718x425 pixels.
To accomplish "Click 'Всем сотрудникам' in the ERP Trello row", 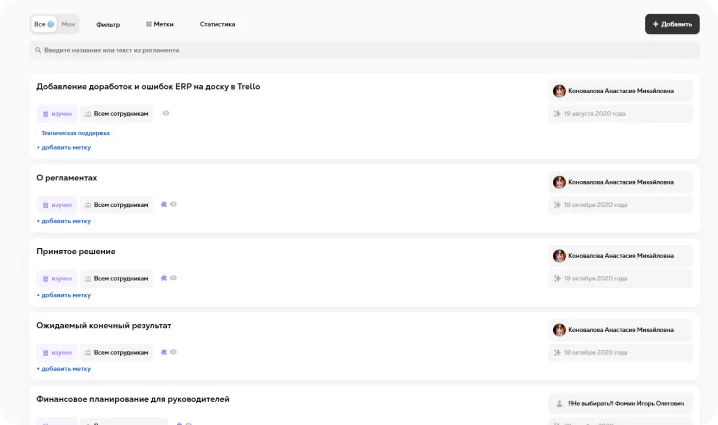I will (117, 114).
